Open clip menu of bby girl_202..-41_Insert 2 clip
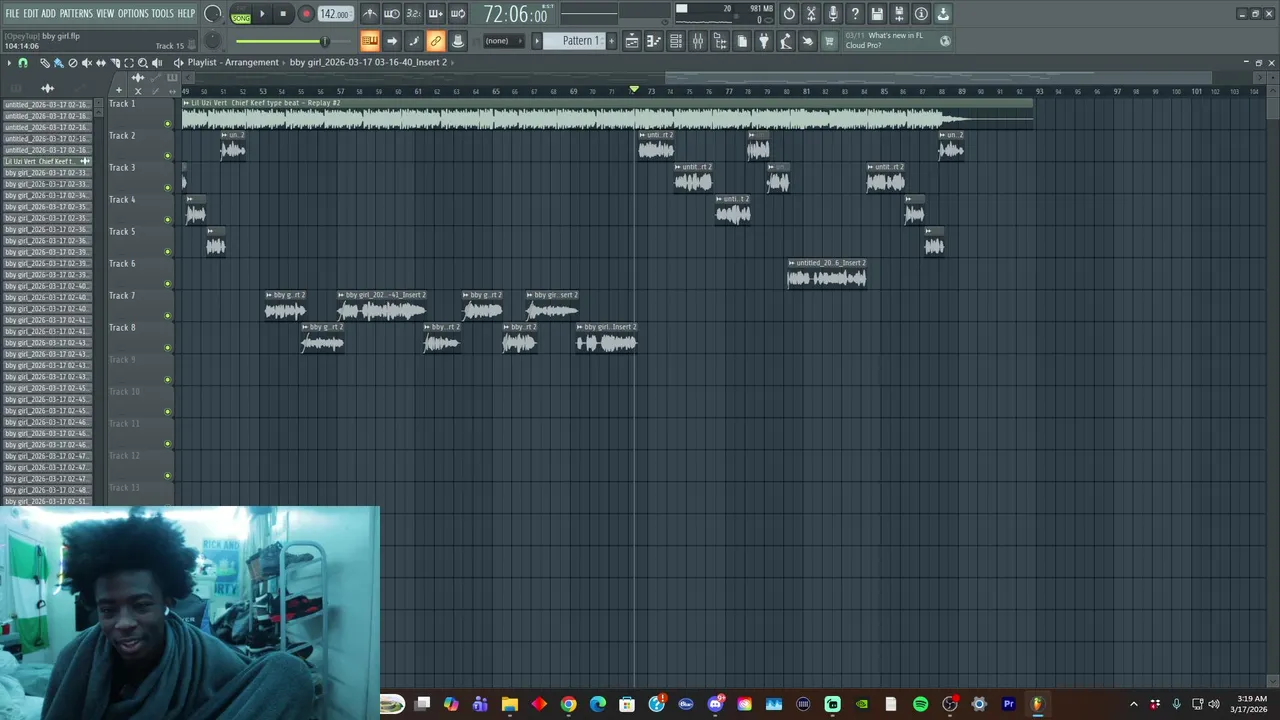This screenshot has width=1280, height=720. (341, 295)
